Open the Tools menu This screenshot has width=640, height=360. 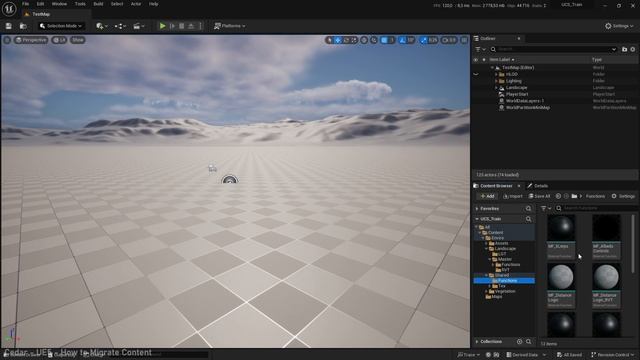pyautogui.click(x=80, y=4)
